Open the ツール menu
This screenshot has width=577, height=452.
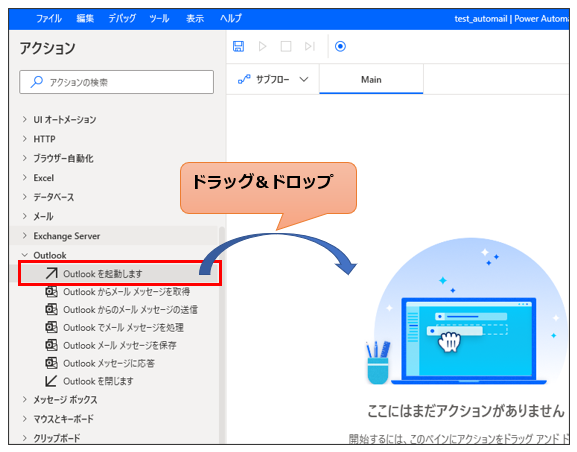159,18
